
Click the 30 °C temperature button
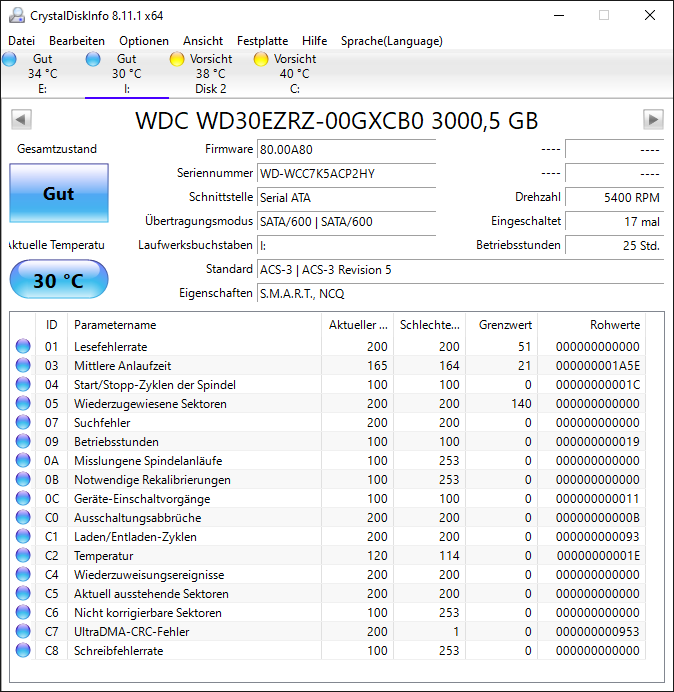coord(59,279)
